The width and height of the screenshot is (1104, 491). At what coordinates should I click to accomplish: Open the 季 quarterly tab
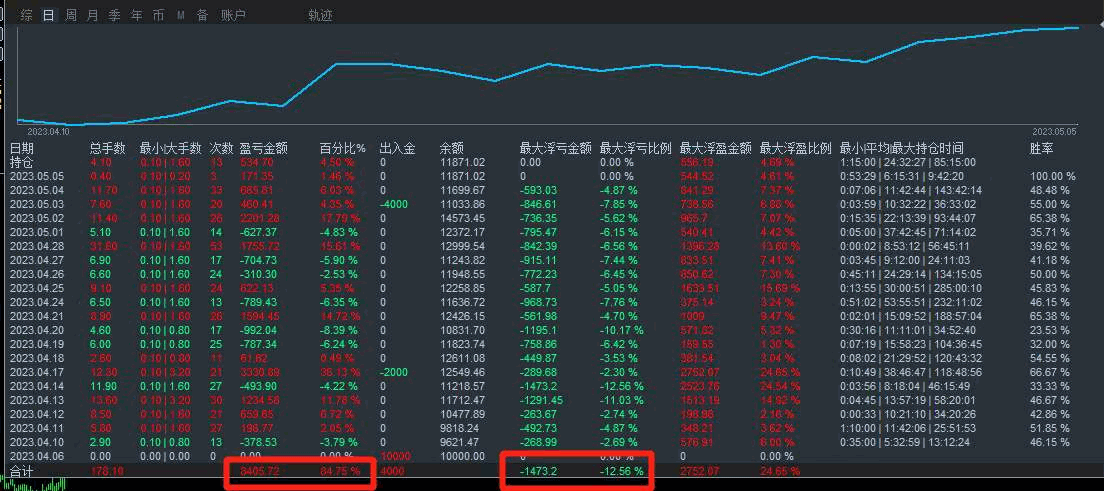[x=115, y=15]
